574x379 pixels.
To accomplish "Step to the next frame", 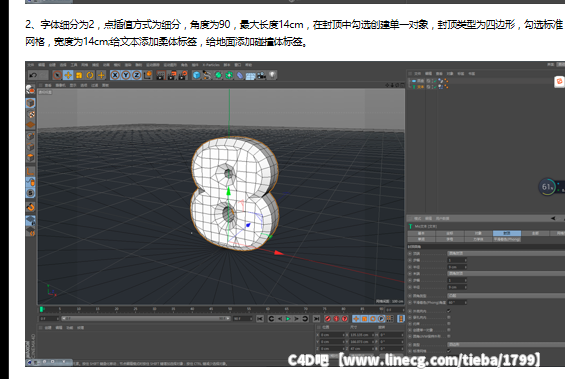I will coord(297,319).
